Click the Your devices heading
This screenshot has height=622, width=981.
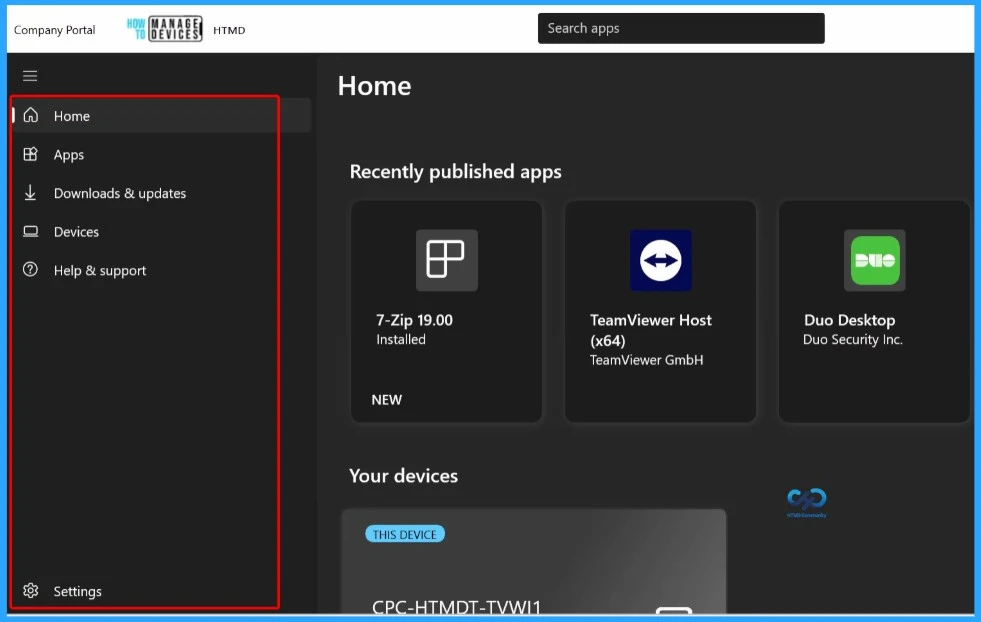coord(404,476)
